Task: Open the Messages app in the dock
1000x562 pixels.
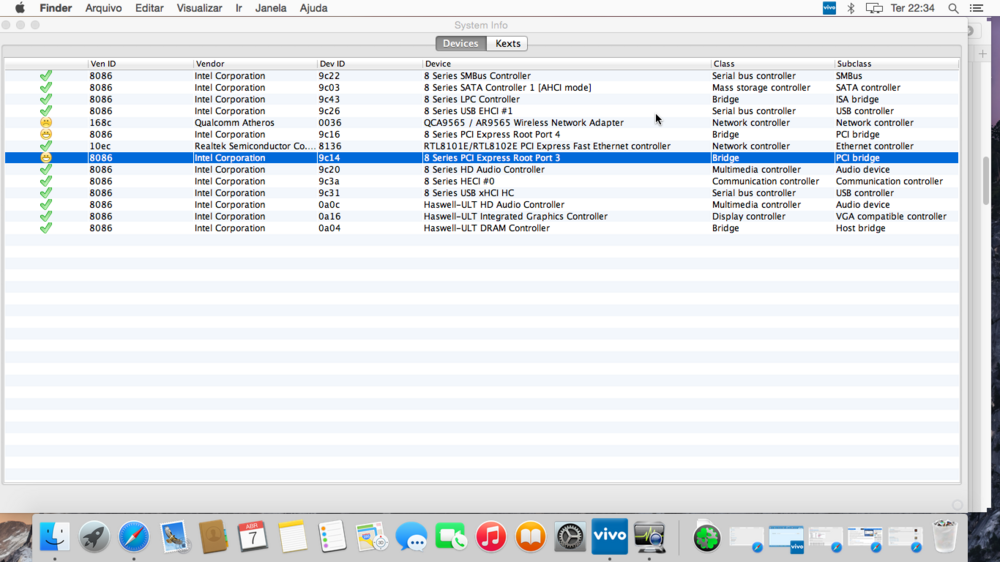Action: [x=411, y=537]
